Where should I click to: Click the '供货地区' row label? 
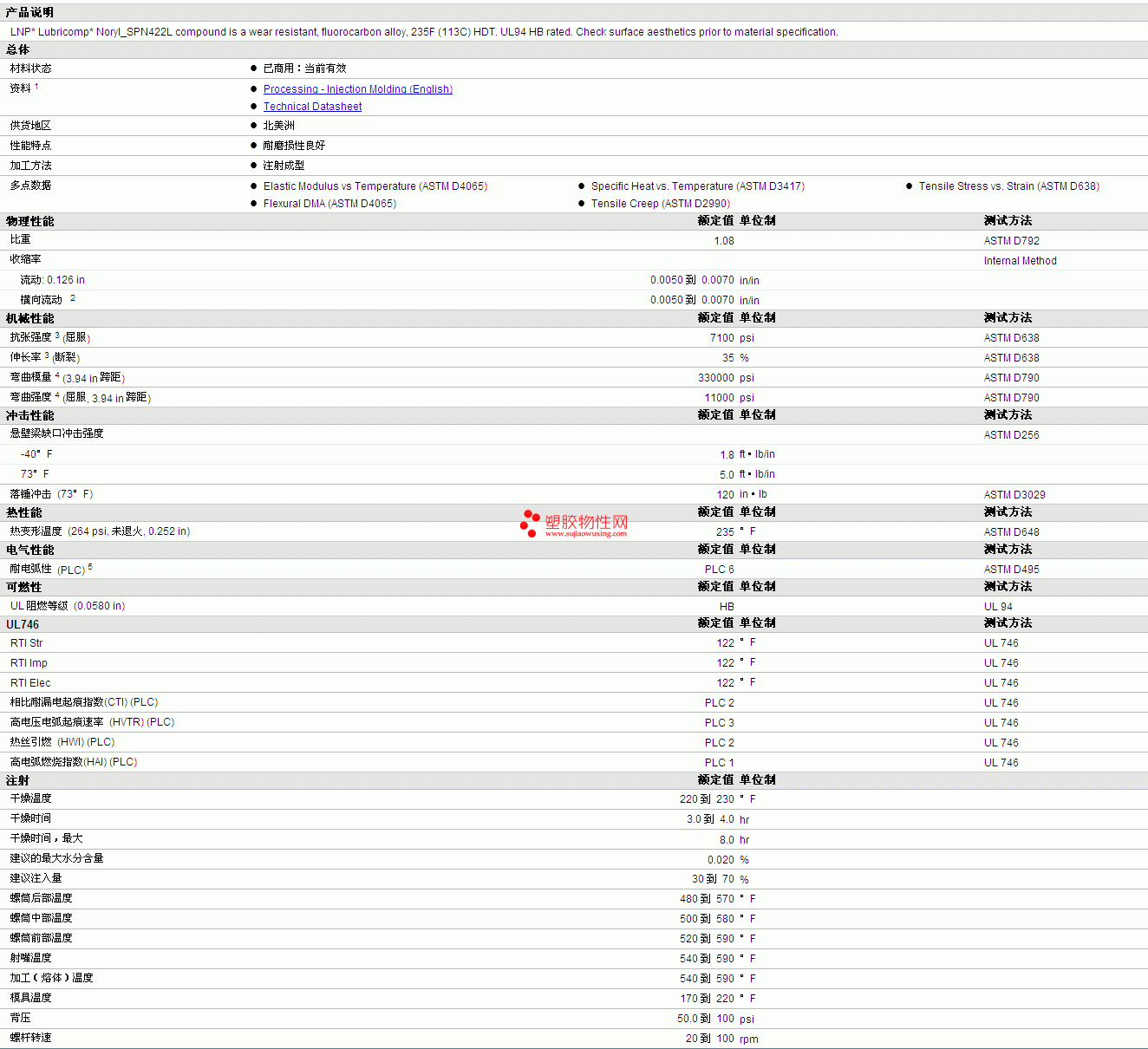(31, 126)
